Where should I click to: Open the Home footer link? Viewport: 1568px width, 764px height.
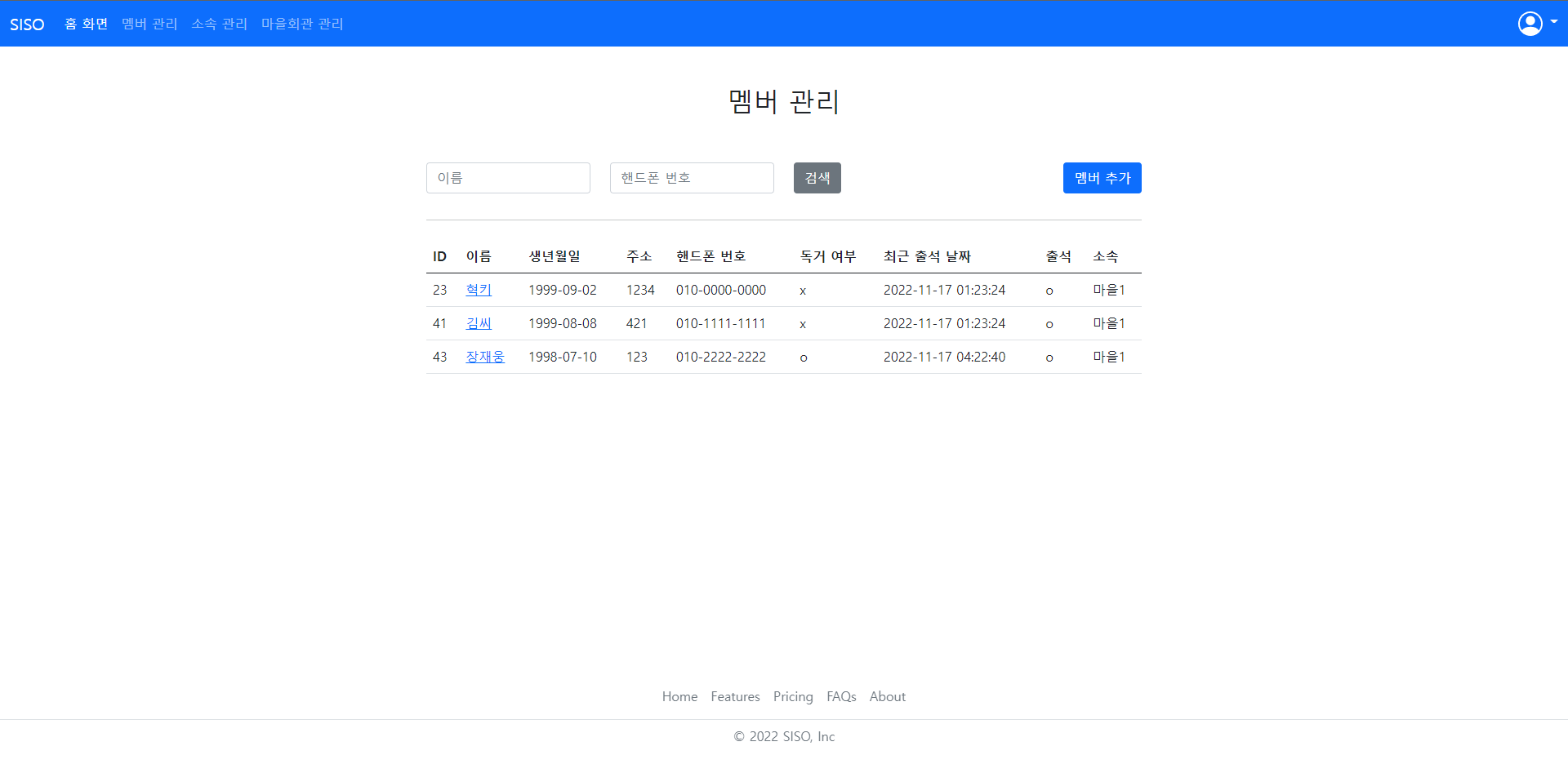[x=679, y=696]
